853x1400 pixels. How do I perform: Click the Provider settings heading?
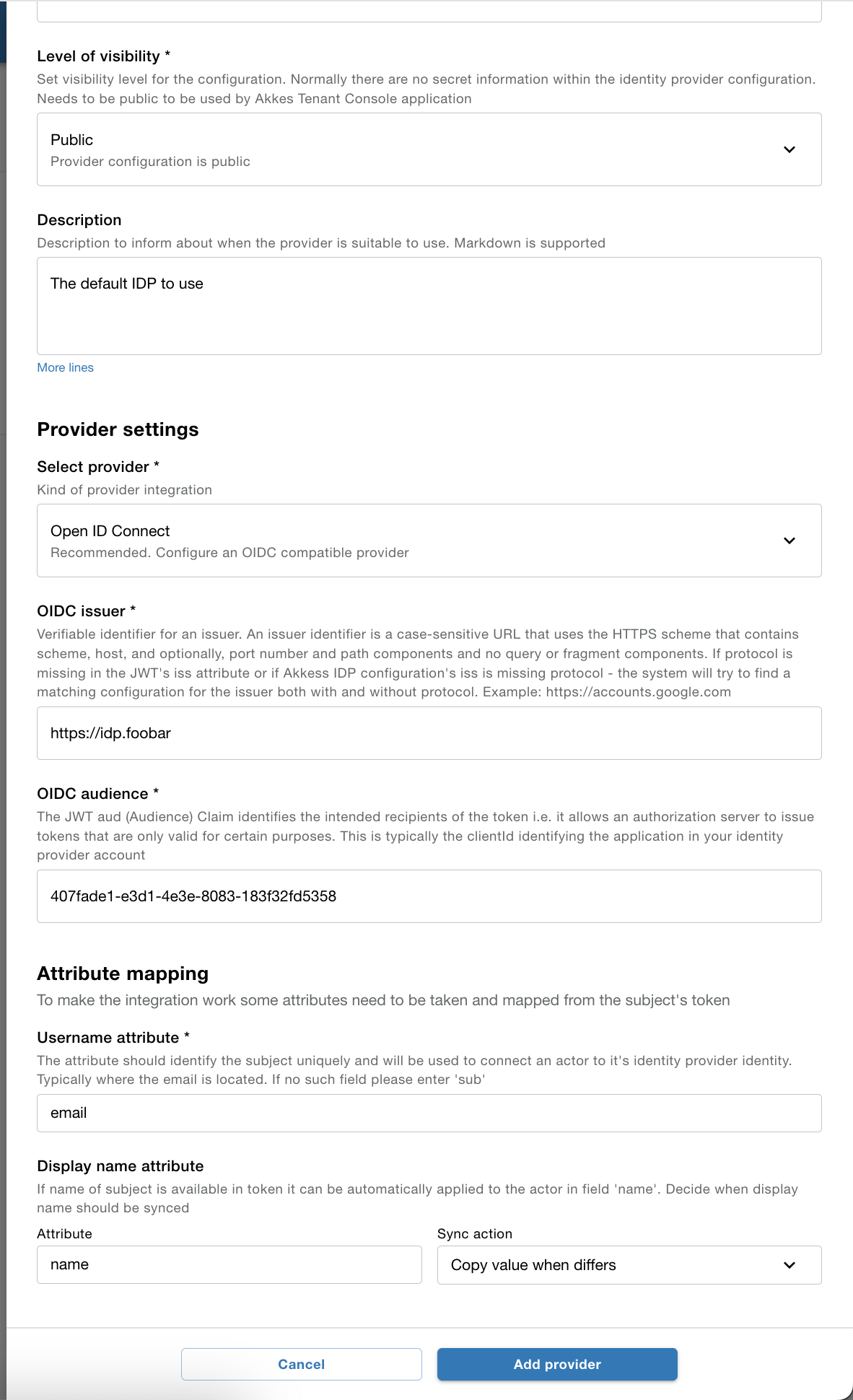tap(118, 429)
